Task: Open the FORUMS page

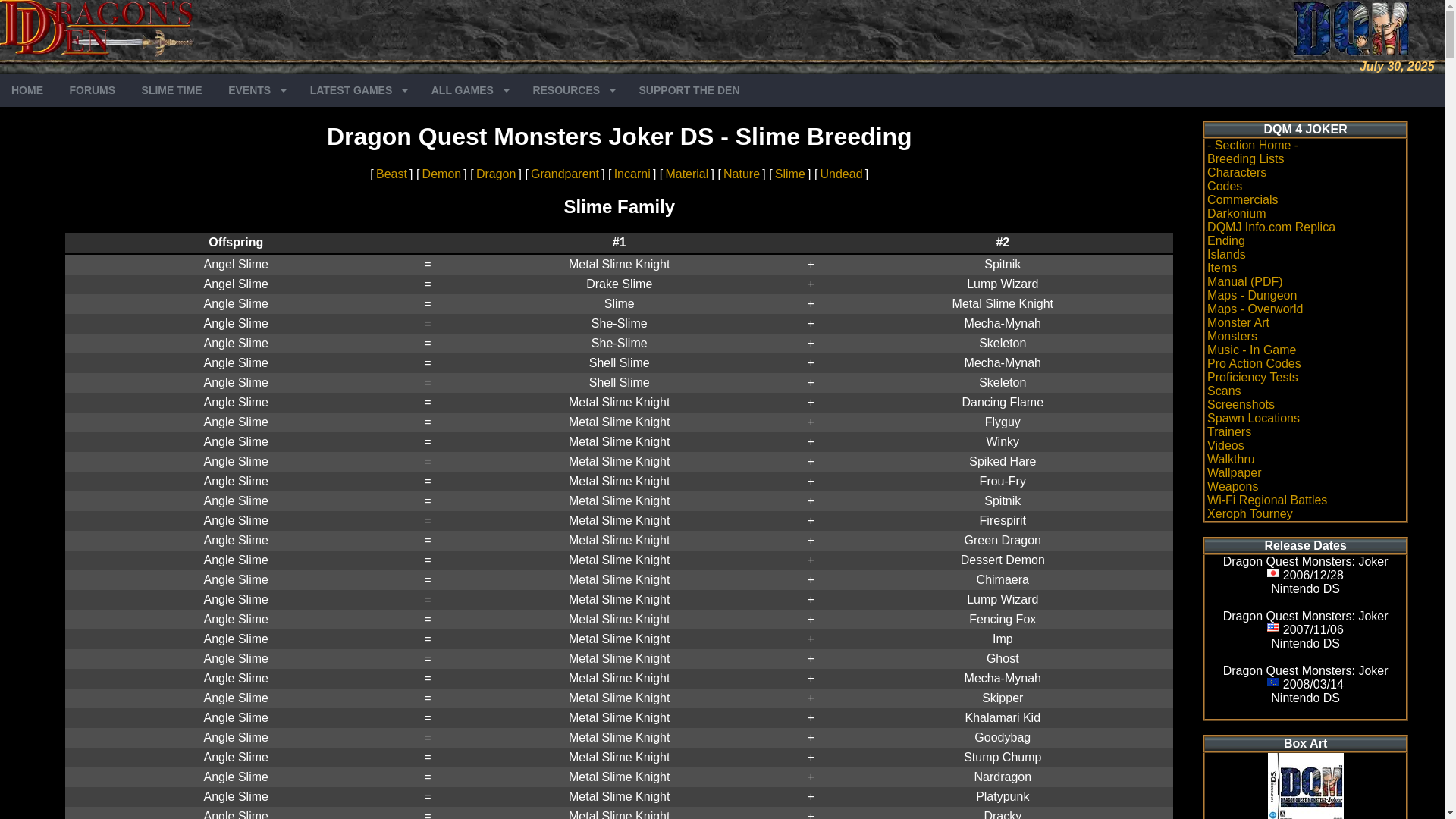Action: pyautogui.click(x=93, y=90)
